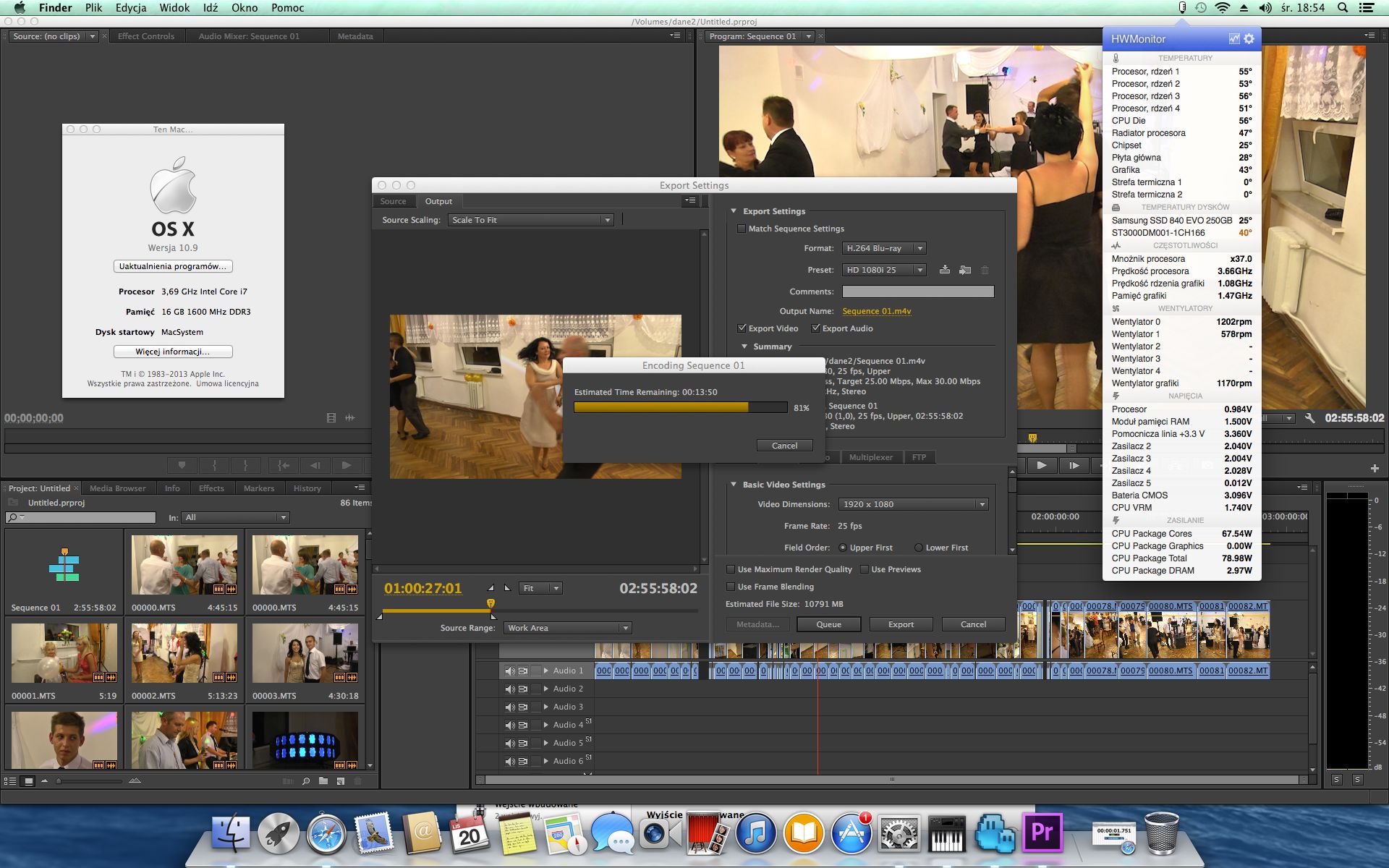Launch iTunes from the Dock
The width and height of the screenshot is (1389, 868).
coord(756,834)
